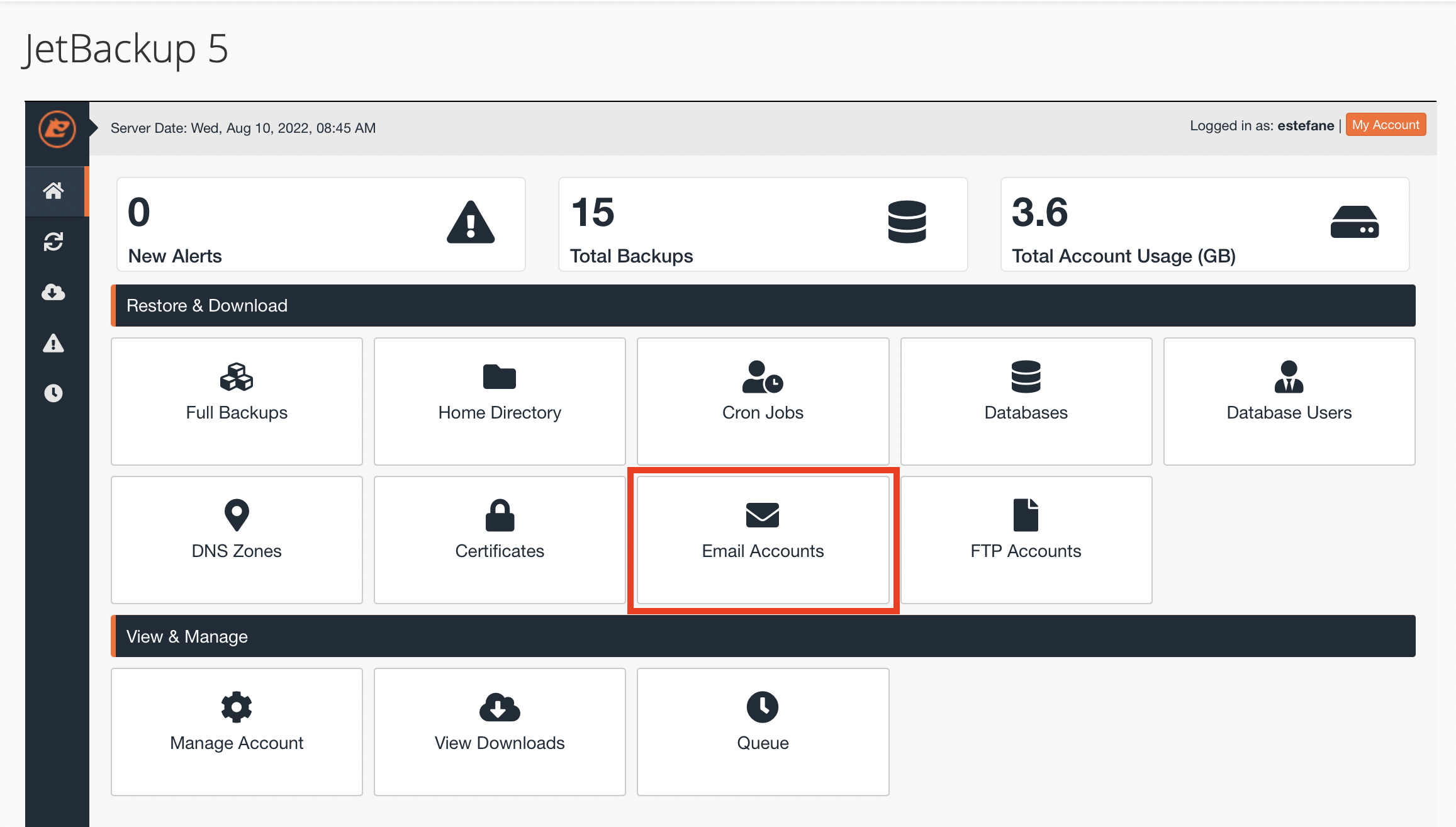The image size is (1456, 827).
Task: Click the JetBackup fox logo icon
Action: (57, 129)
